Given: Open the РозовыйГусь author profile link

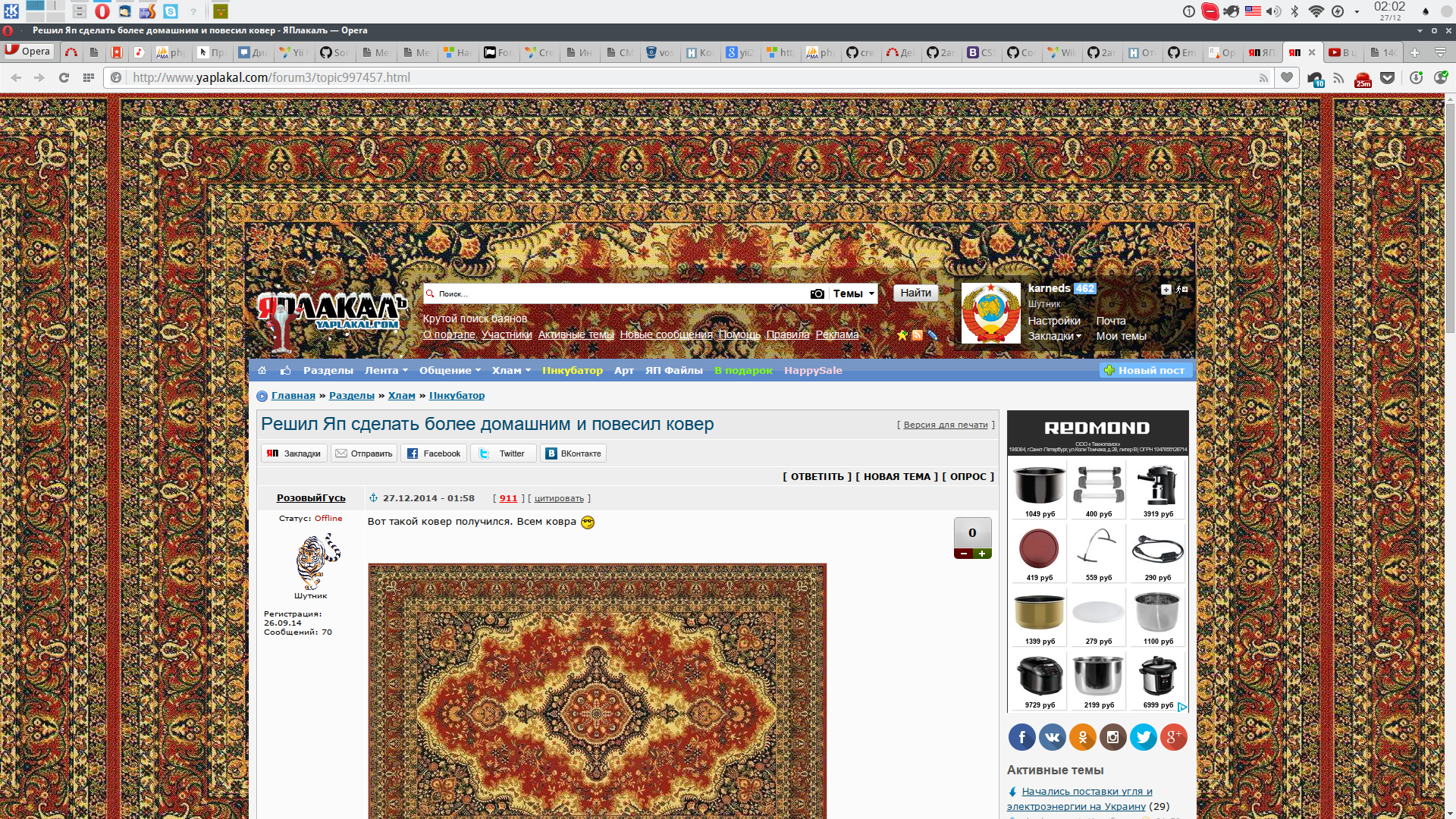Looking at the screenshot, I should coord(311,498).
